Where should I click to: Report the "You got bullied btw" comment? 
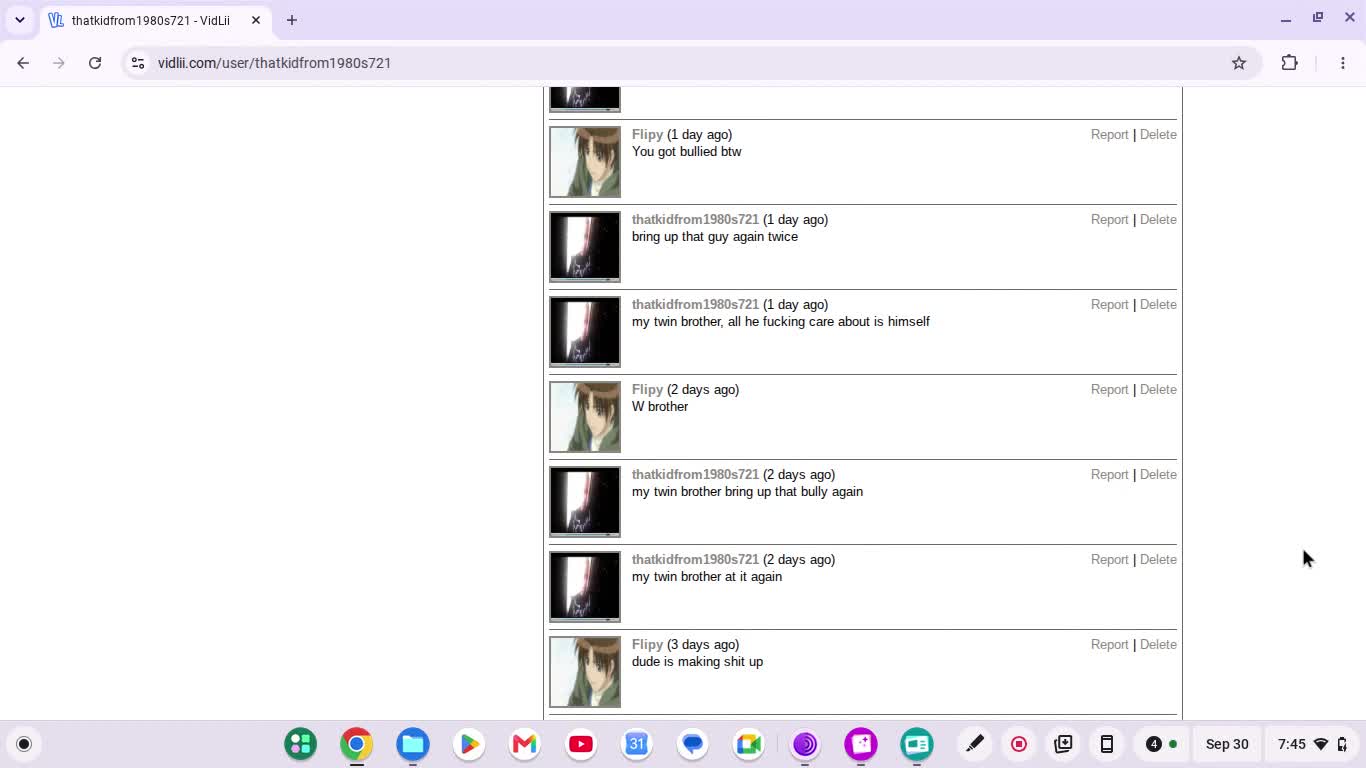[x=1109, y=135]
